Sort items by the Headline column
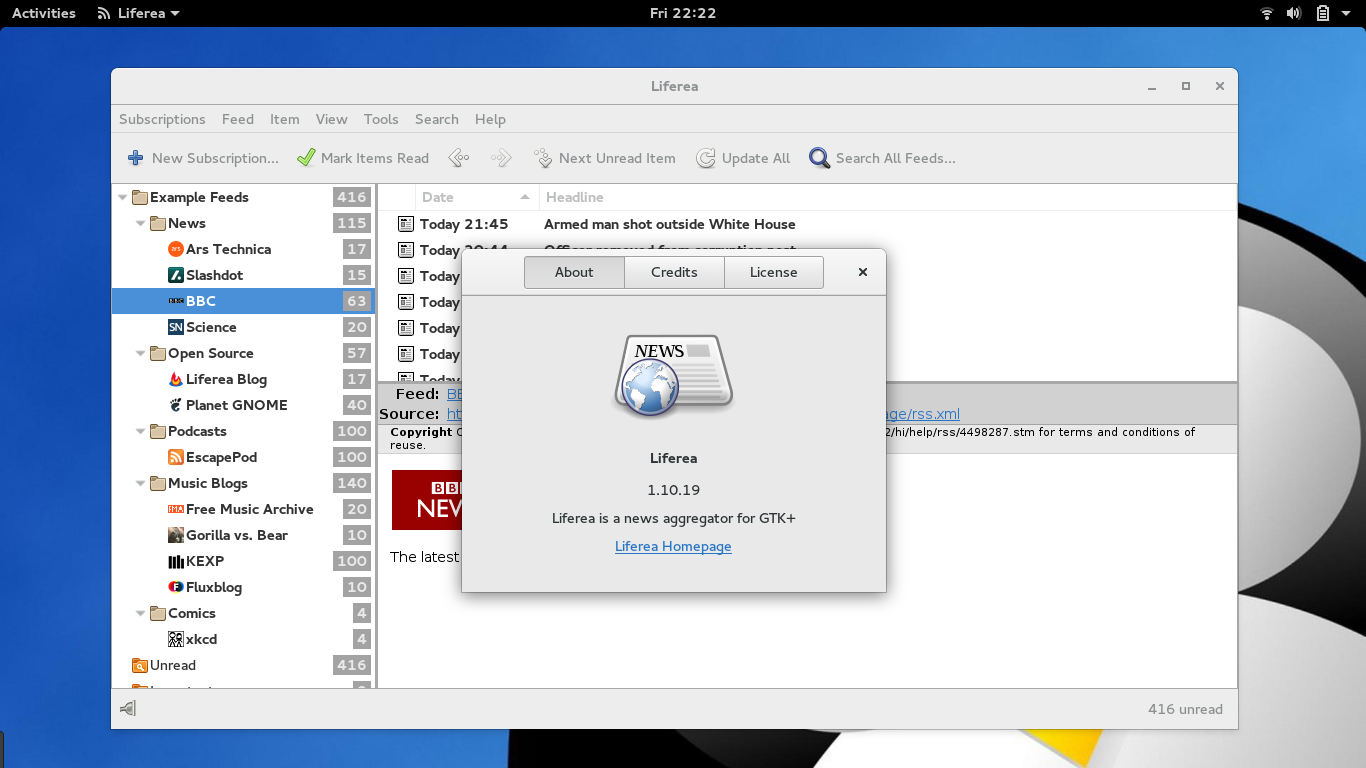The width and height of the screenshot is (1366, 768). (x=888, y=197)
